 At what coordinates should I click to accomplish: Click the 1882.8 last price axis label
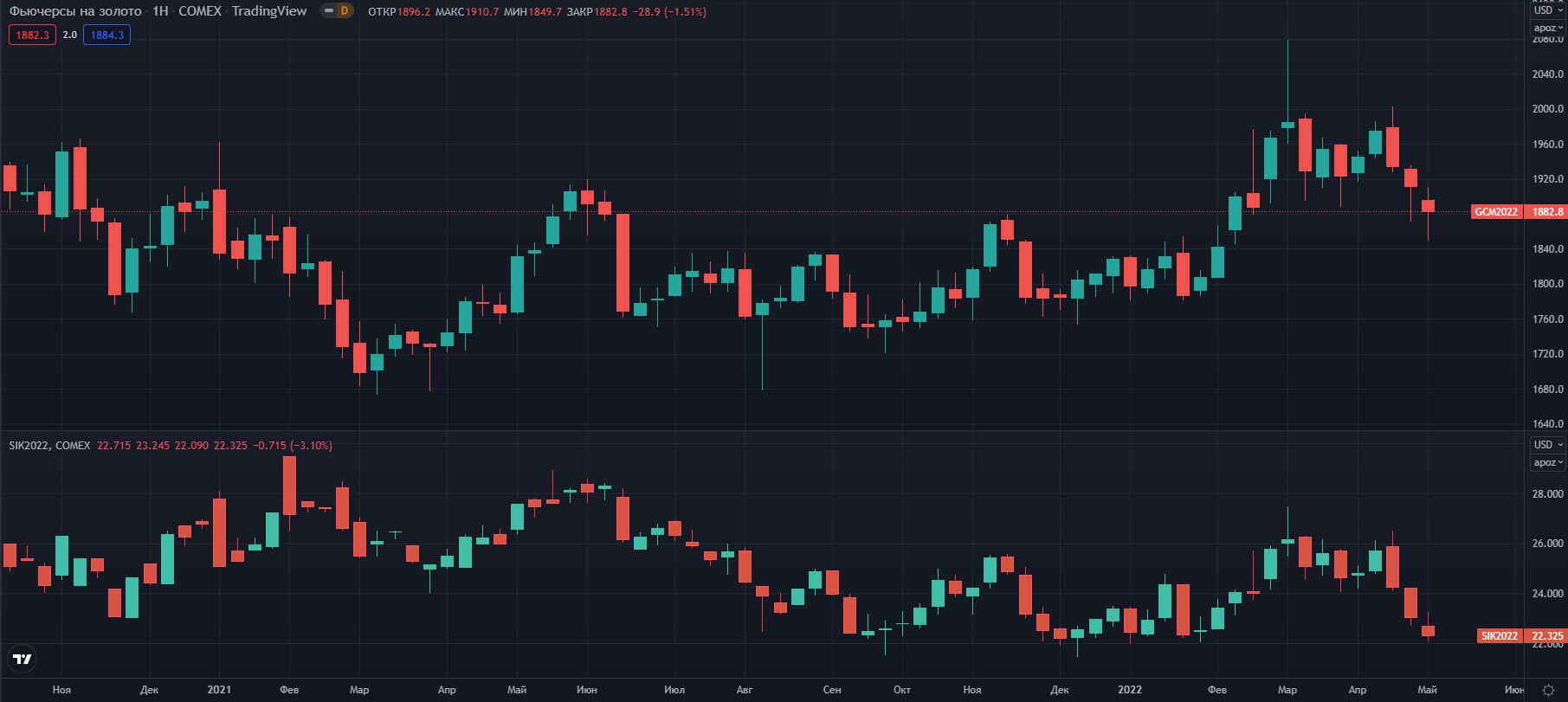pyautogui.click(x=1547, y=211)
